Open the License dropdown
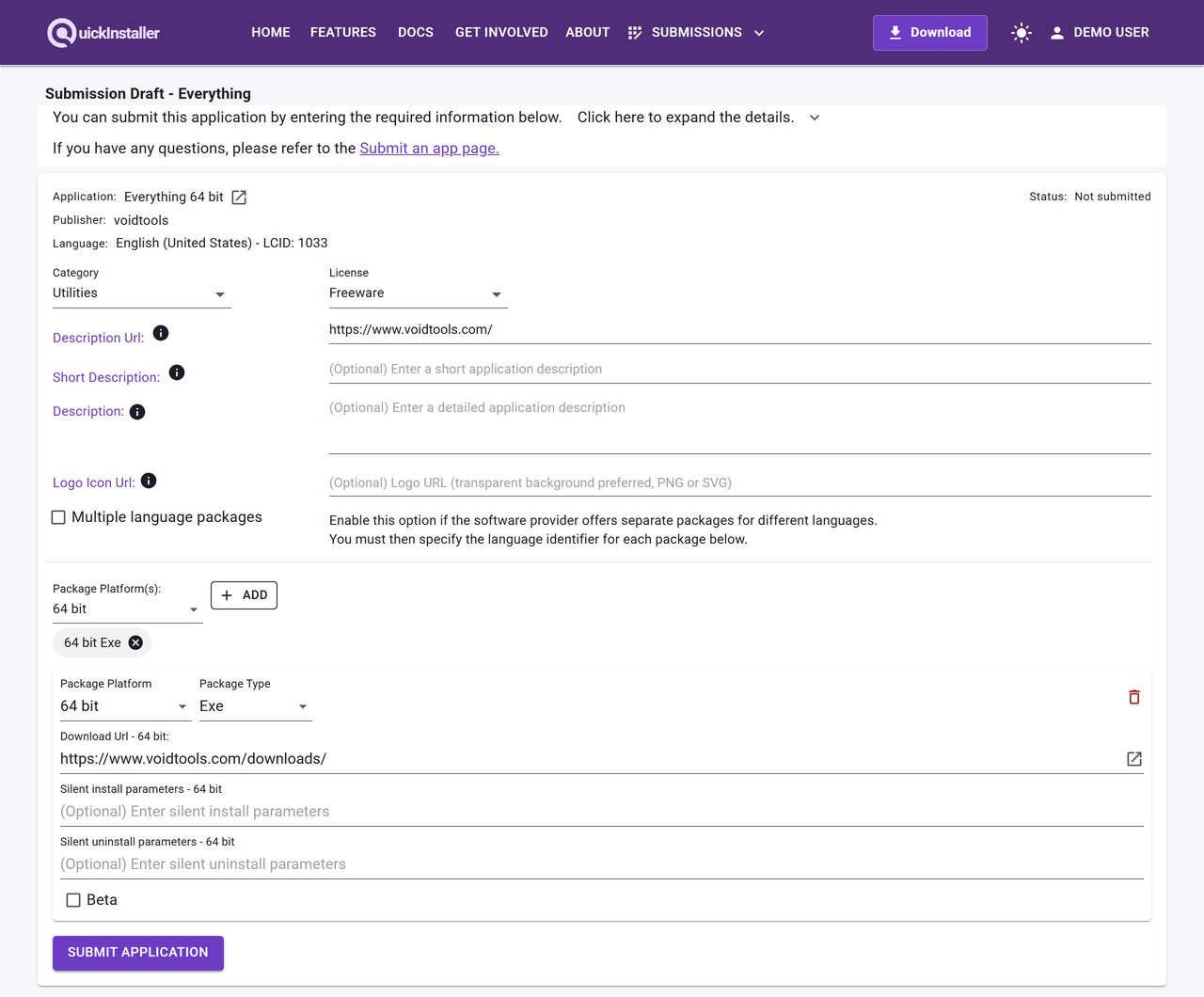This screenshot has width=1204, height=997. coord(419,293)
